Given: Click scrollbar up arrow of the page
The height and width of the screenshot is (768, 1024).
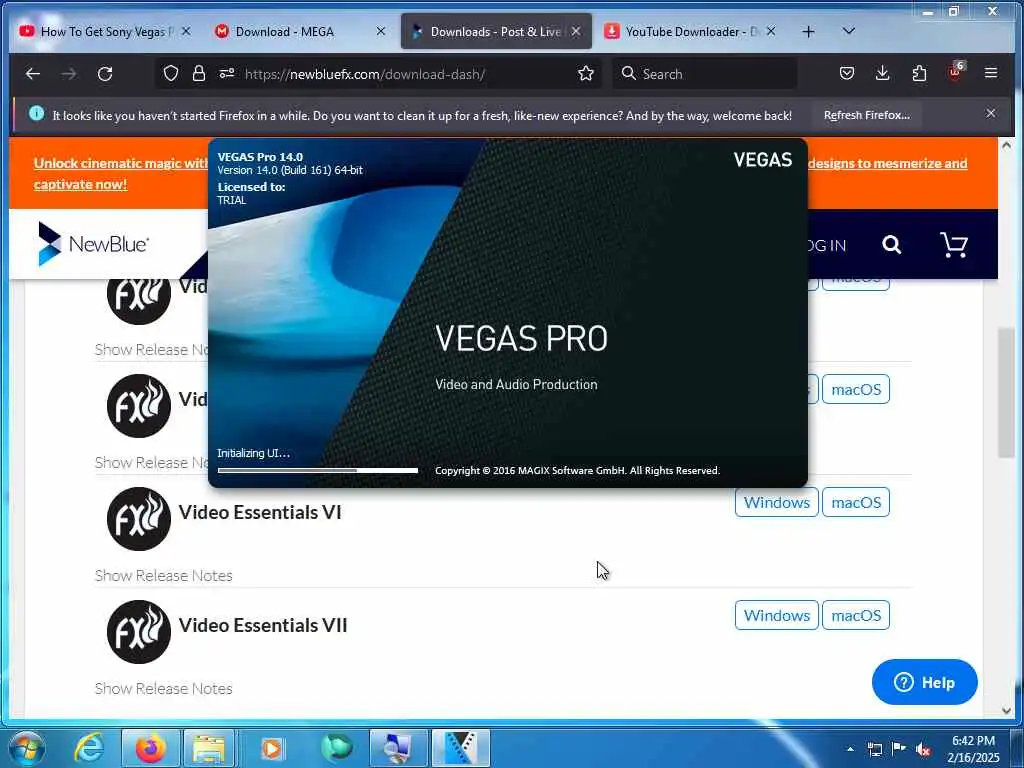Looking at the screenshot, I should [x=1006, y=145].
